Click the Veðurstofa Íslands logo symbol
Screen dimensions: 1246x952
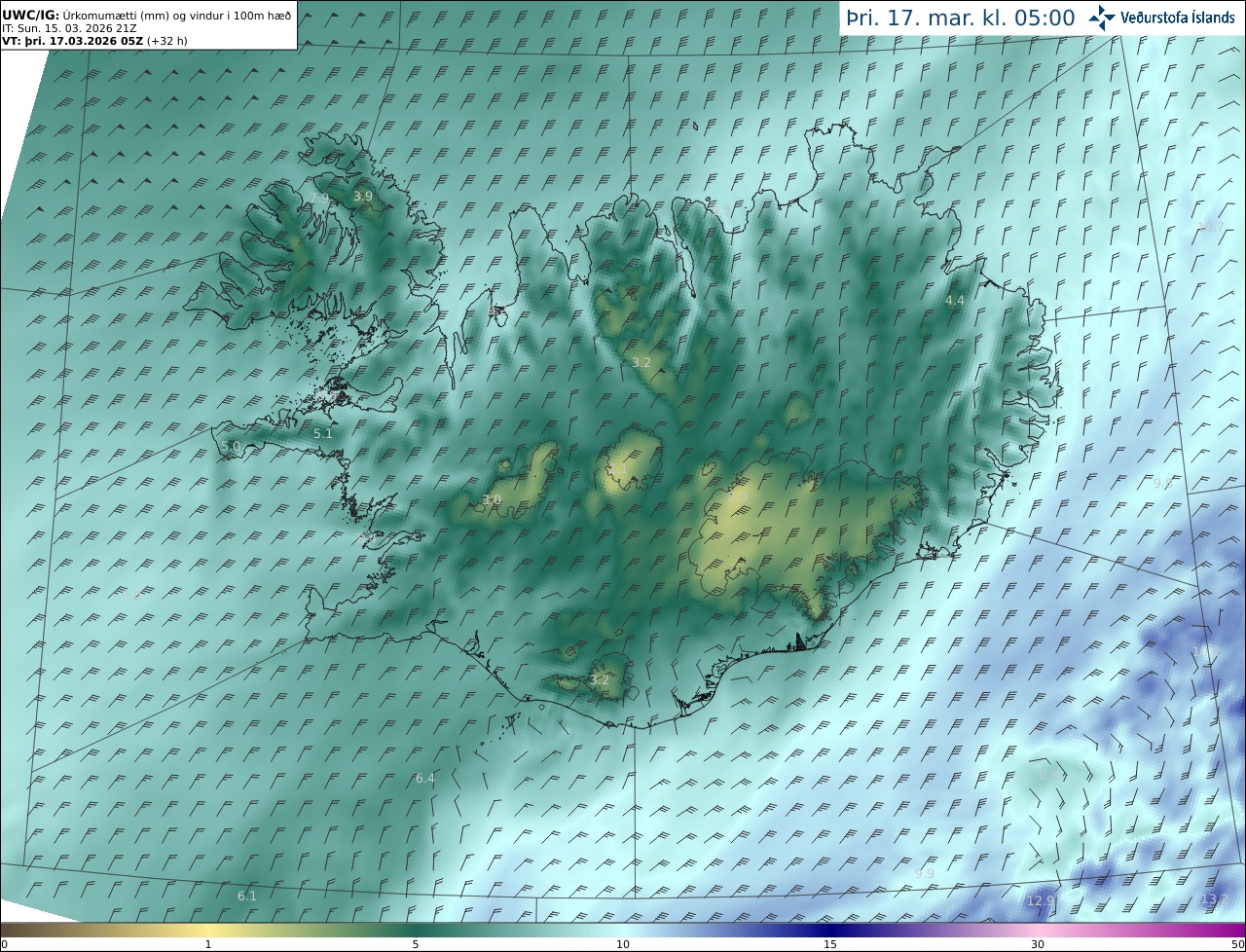tap(1102, 17)
